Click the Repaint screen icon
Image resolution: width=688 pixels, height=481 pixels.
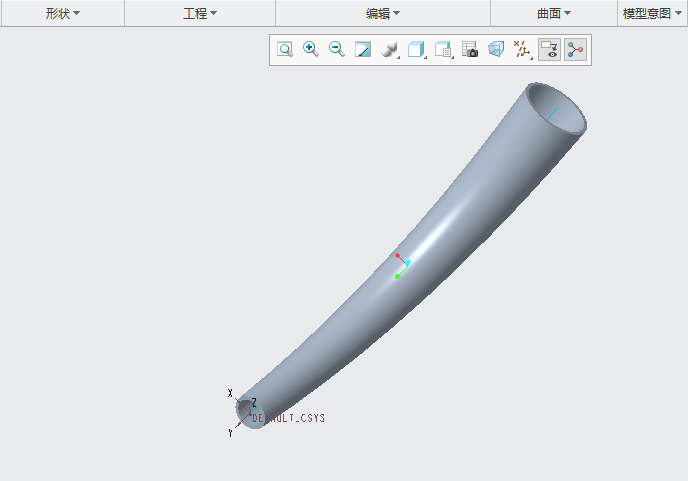tap(363, 49)
